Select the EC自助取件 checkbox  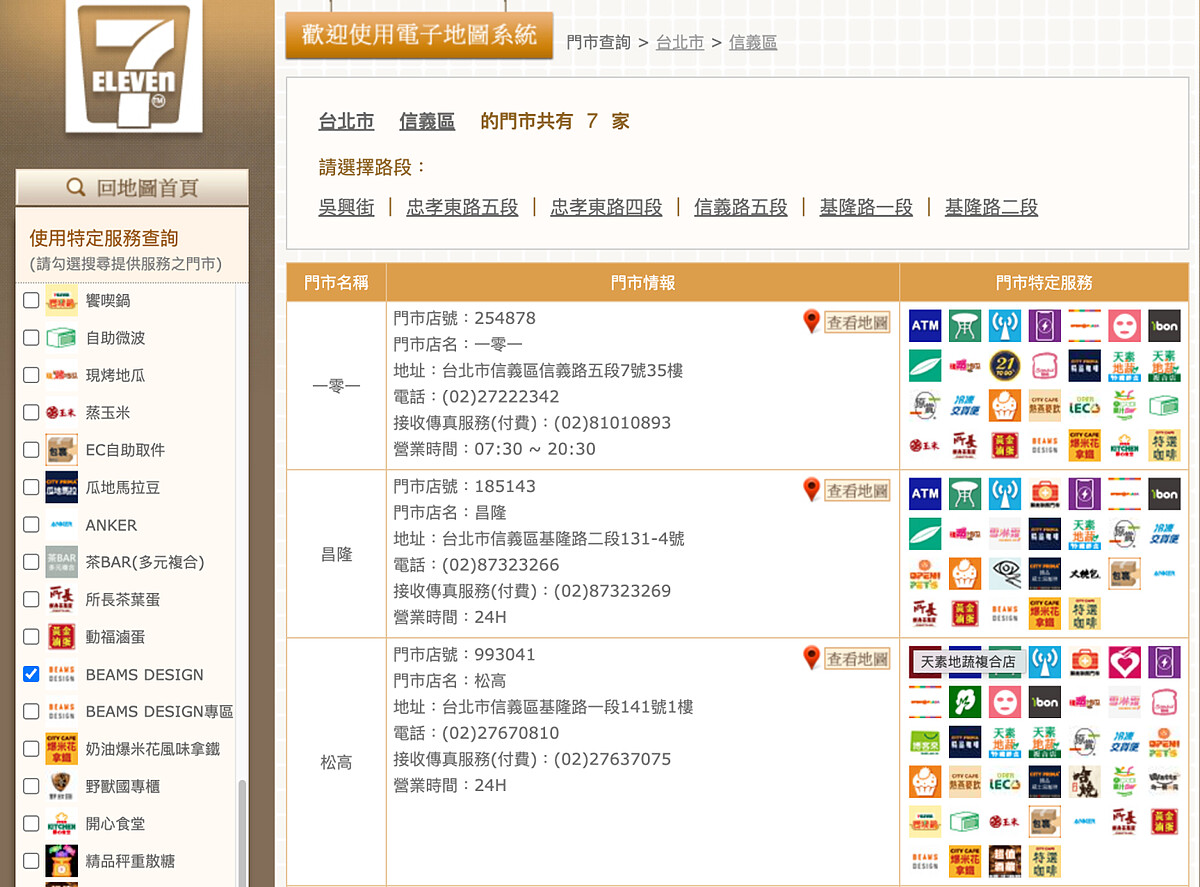pos(31,450)
